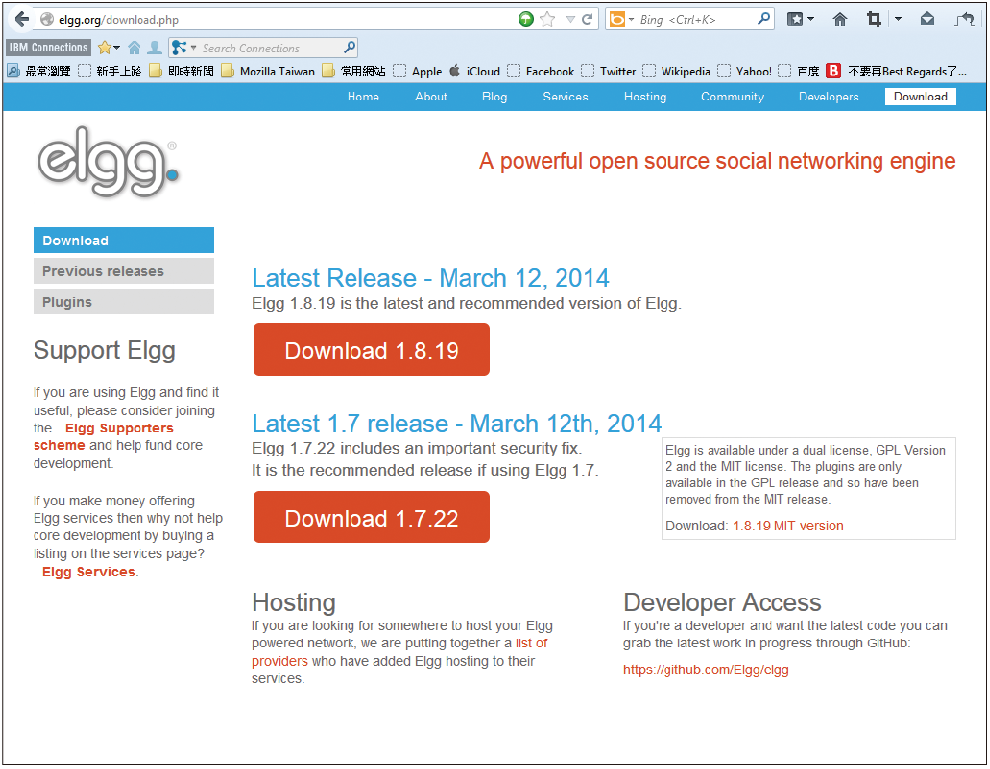Go back with the browser back arrow
Screen dimensions: 990x769
click(22, 20)
